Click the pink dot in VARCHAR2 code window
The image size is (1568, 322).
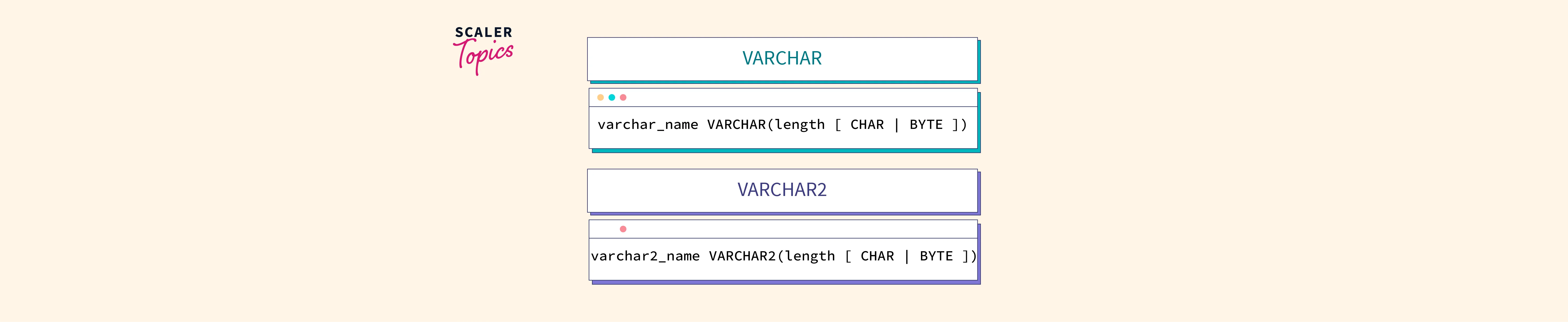click(x=623, y=229)
